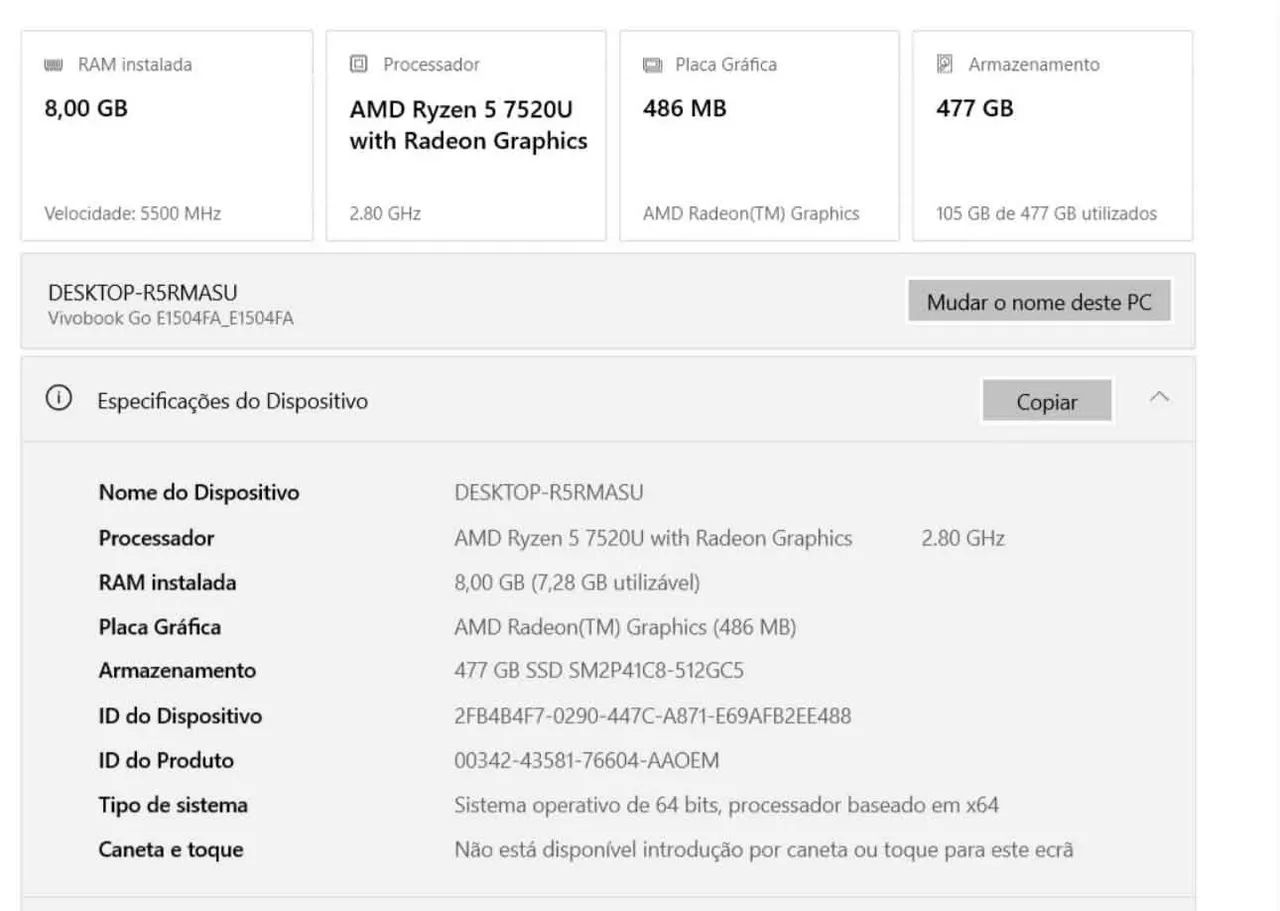Click the Placa Gráfica display icon
Viewport: 1280px width, 911px height.
[x=652, y=65]
